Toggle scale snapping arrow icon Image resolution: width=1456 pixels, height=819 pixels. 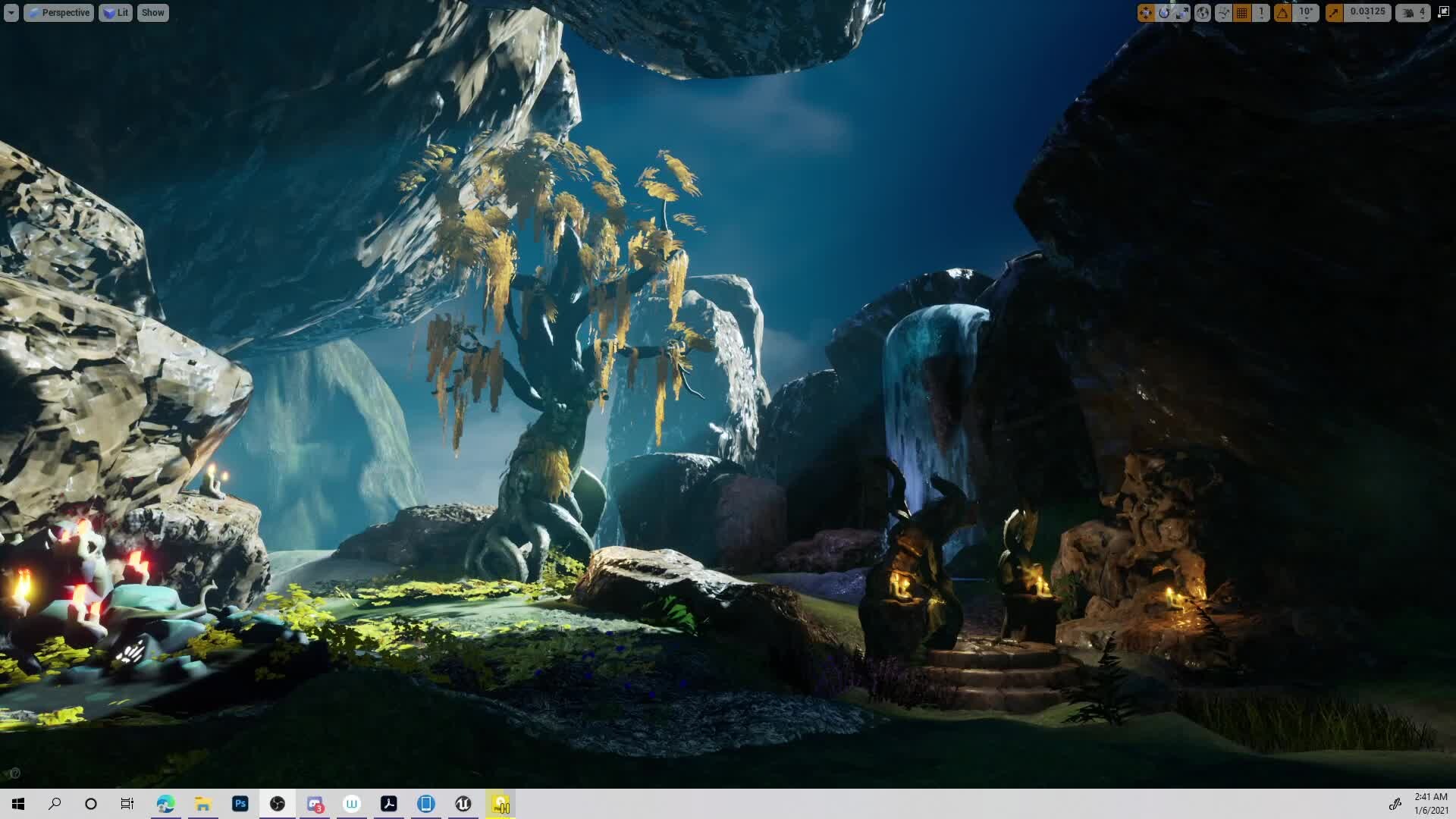click(1334, 13)
